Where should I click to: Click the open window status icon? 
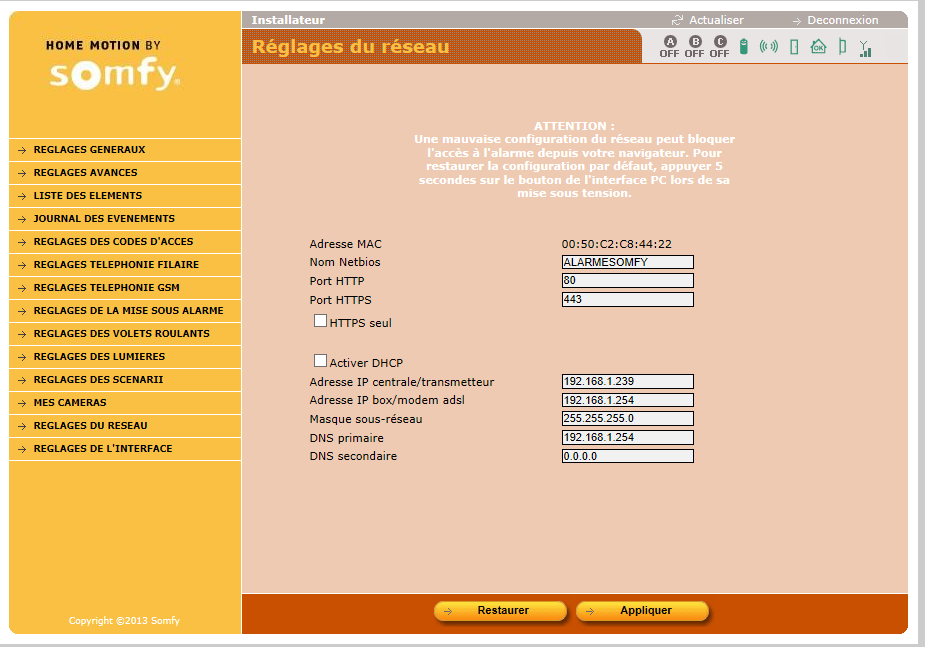tap(842, 46)
